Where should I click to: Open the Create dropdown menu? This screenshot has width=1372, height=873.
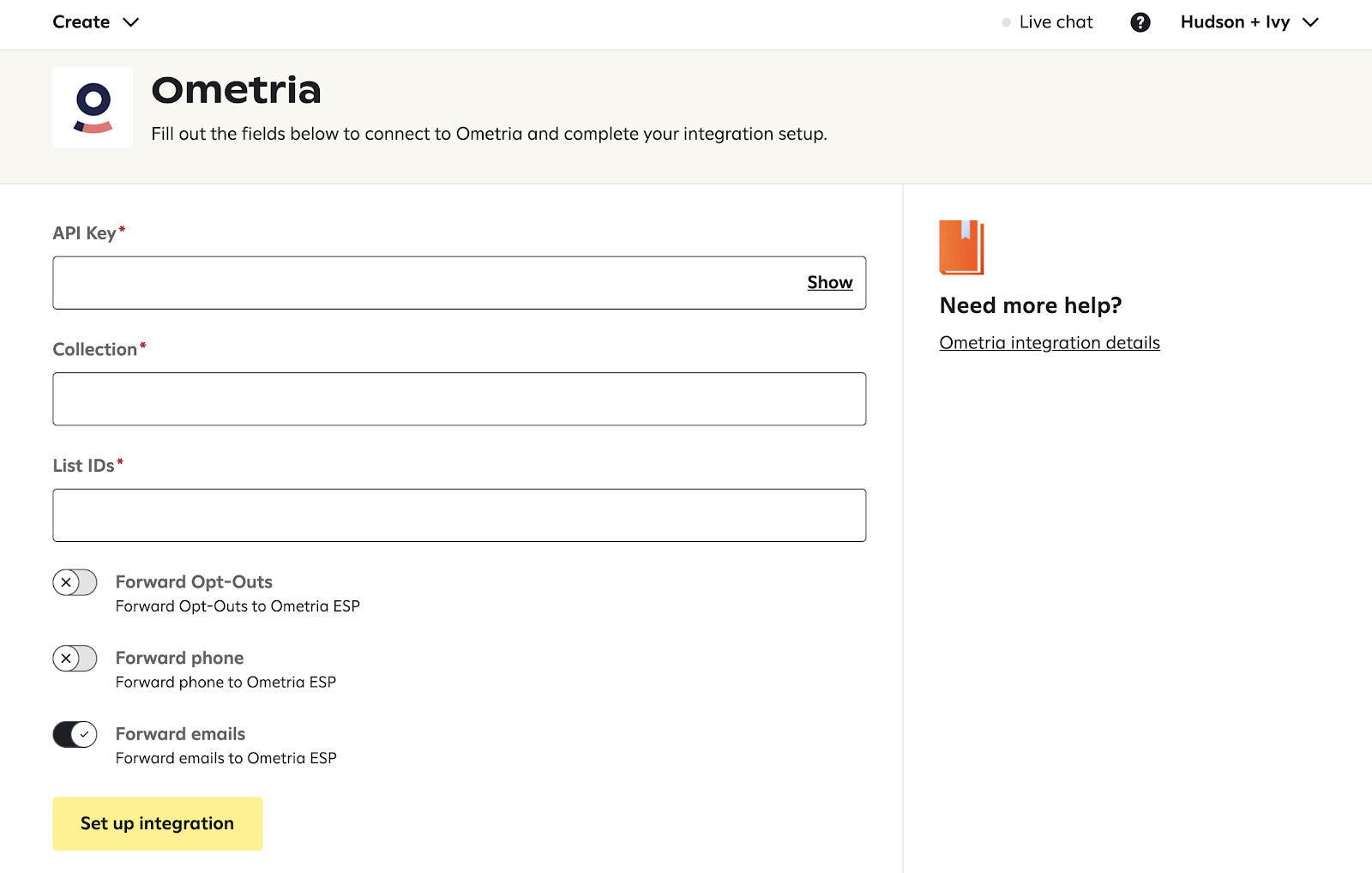95,22
